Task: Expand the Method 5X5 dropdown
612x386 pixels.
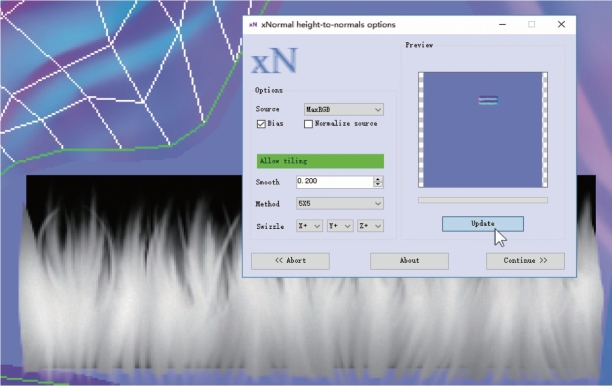Action: 340,203
